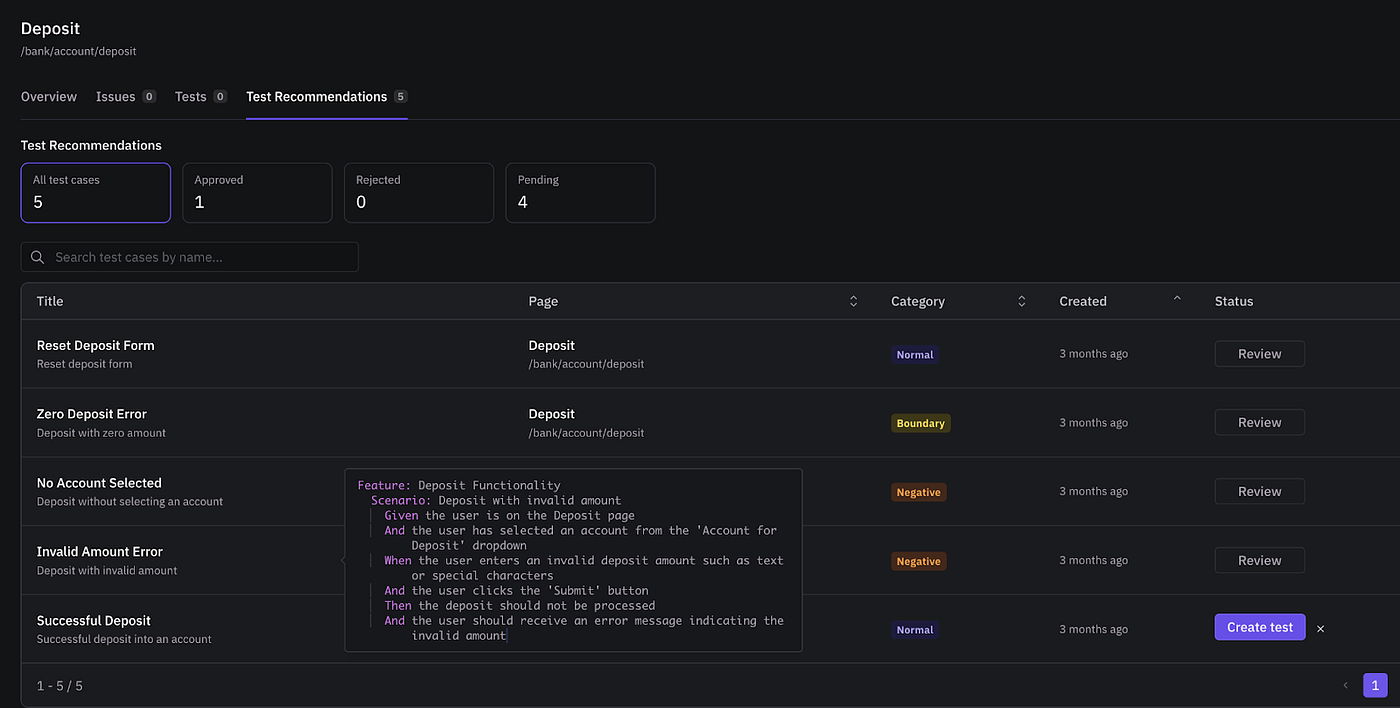Select the Test Recommendations tab

coord(327,97)
